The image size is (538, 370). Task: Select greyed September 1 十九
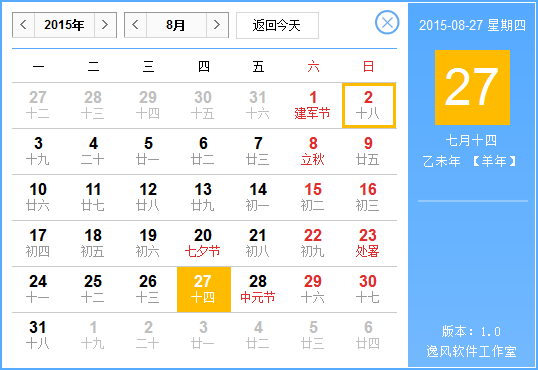(93, 335)
